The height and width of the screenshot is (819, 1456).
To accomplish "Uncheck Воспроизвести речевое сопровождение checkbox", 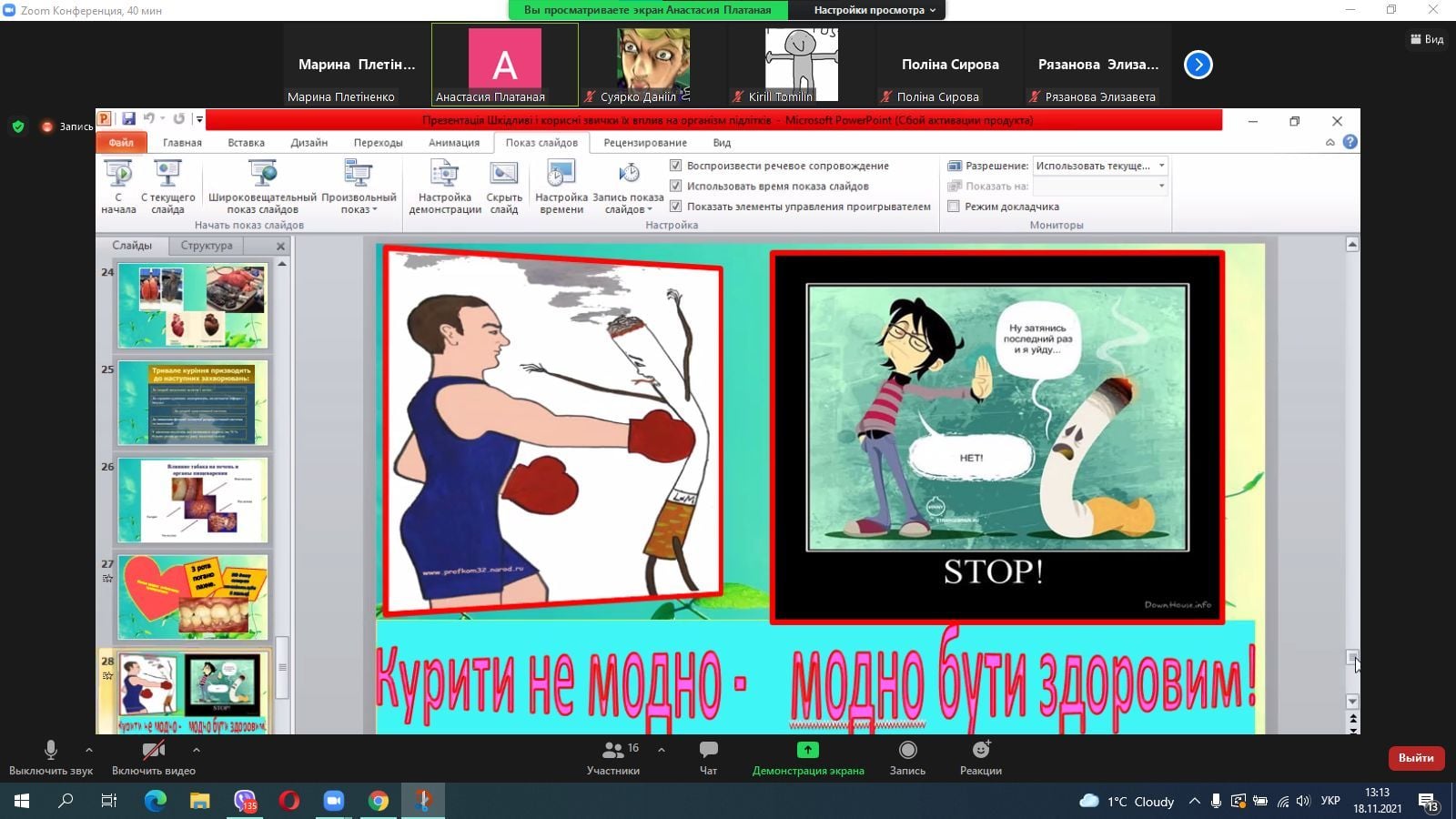I will tap(675, 166).
